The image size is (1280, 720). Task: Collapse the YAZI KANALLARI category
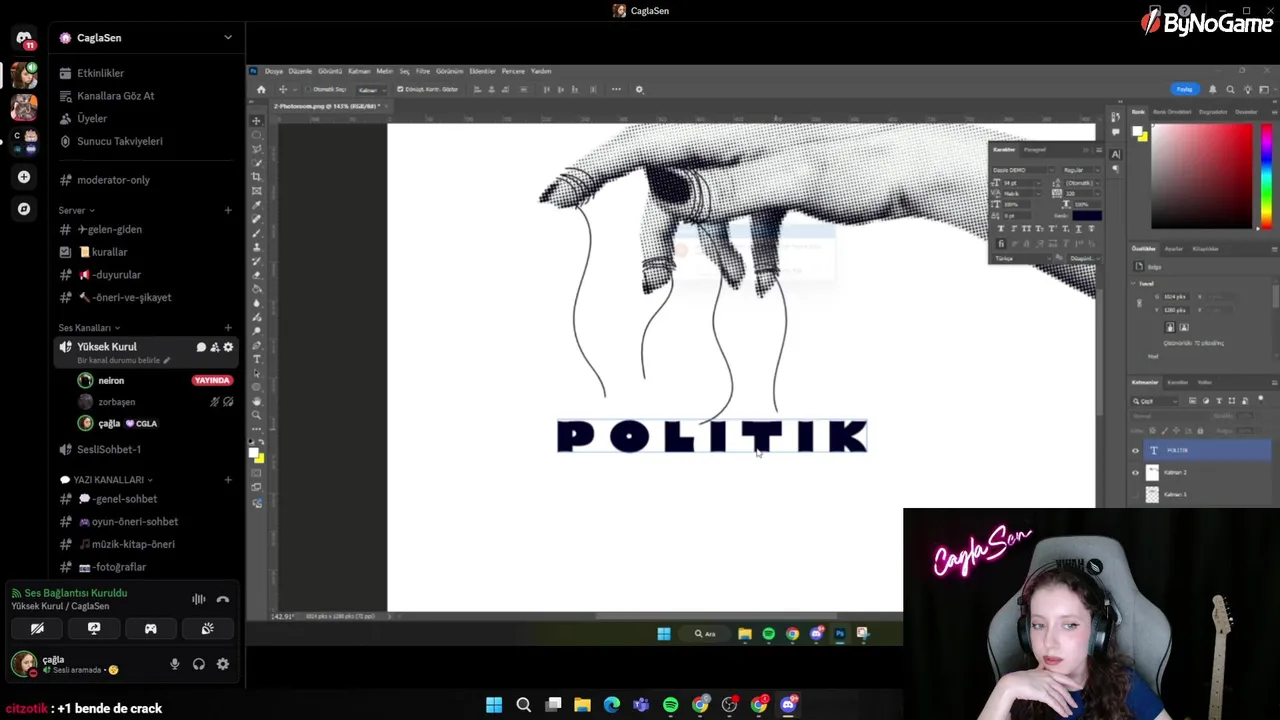(108, 480)
